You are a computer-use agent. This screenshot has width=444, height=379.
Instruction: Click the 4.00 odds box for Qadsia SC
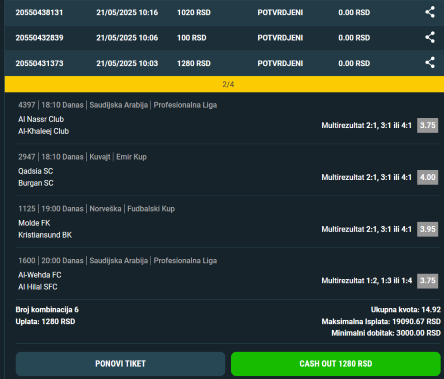[x=427, y=177]
